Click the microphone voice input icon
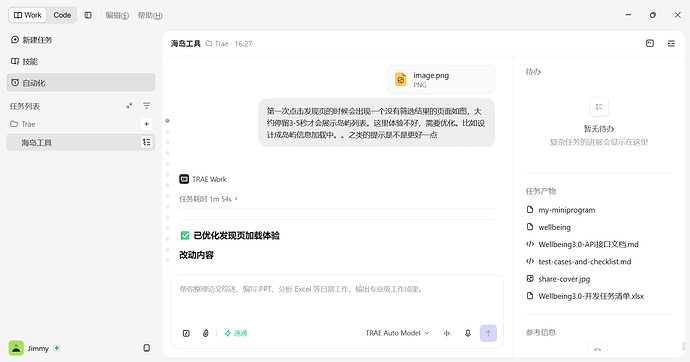 pos(468,333)
